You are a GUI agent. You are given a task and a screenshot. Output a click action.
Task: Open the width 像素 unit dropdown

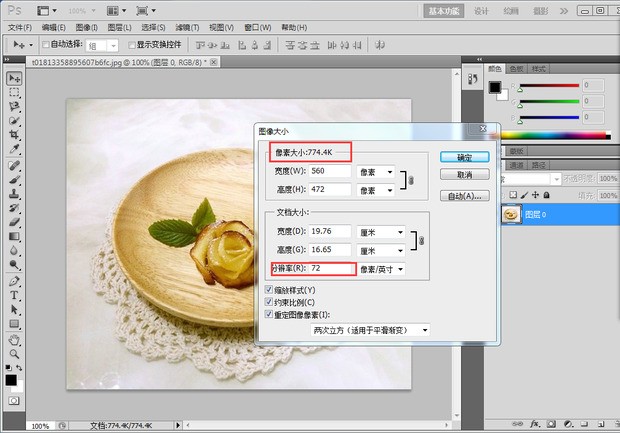coord(377,171)
